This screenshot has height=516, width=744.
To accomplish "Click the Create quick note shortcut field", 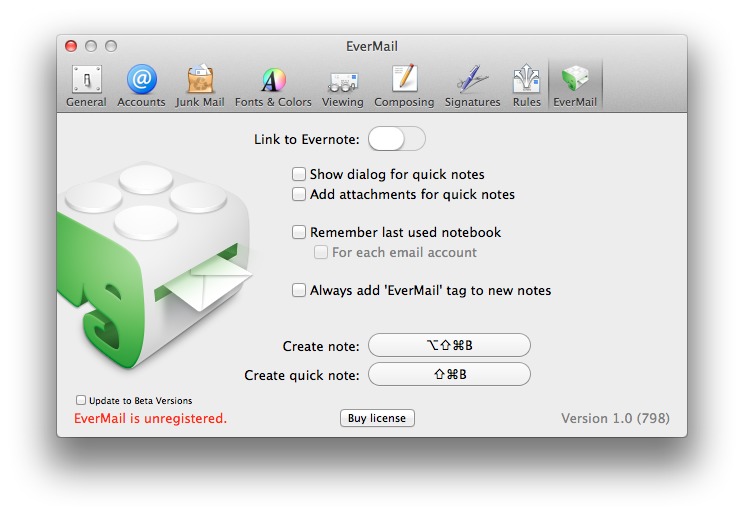I will (x=449, y=375).
